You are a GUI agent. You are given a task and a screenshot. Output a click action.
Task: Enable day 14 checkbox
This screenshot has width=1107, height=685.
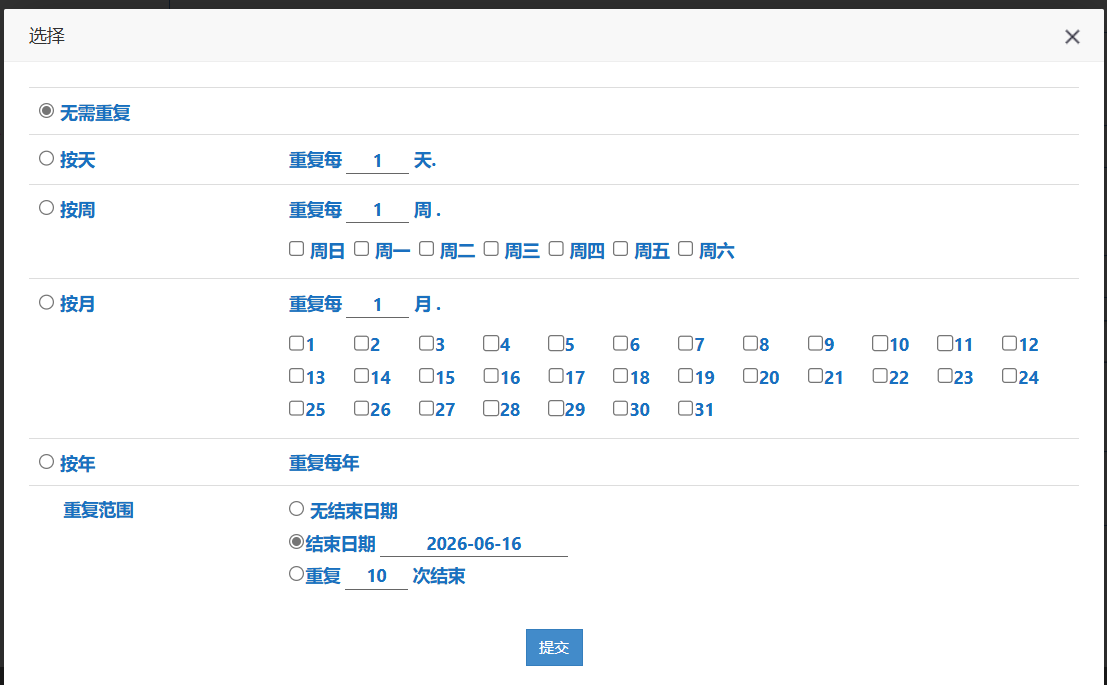(x=361, y=376)
